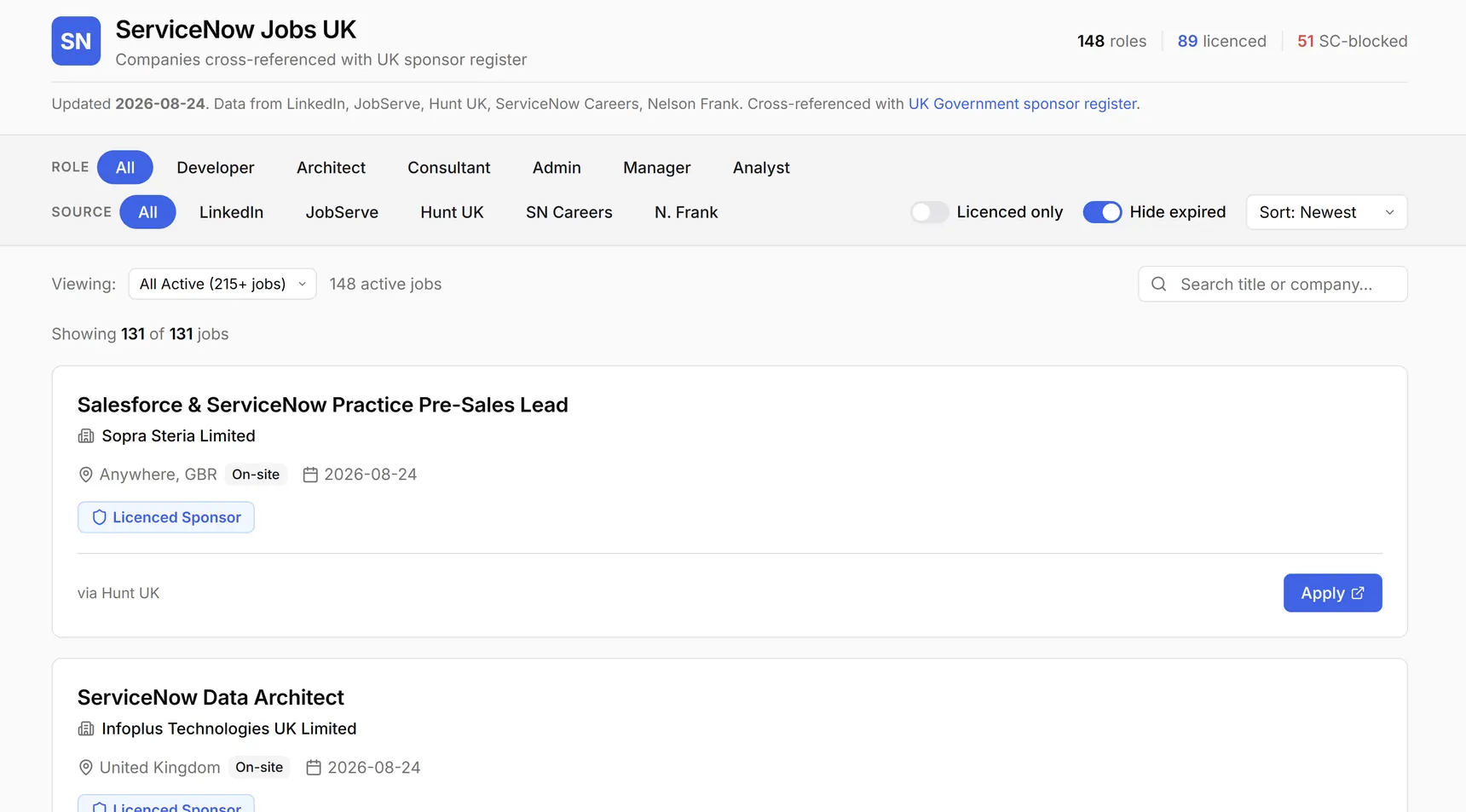The width and height of the screenshot is (1466, 812).
Task: Click calendar icon in Infoplus Technologies card
Action: (314, 768)
